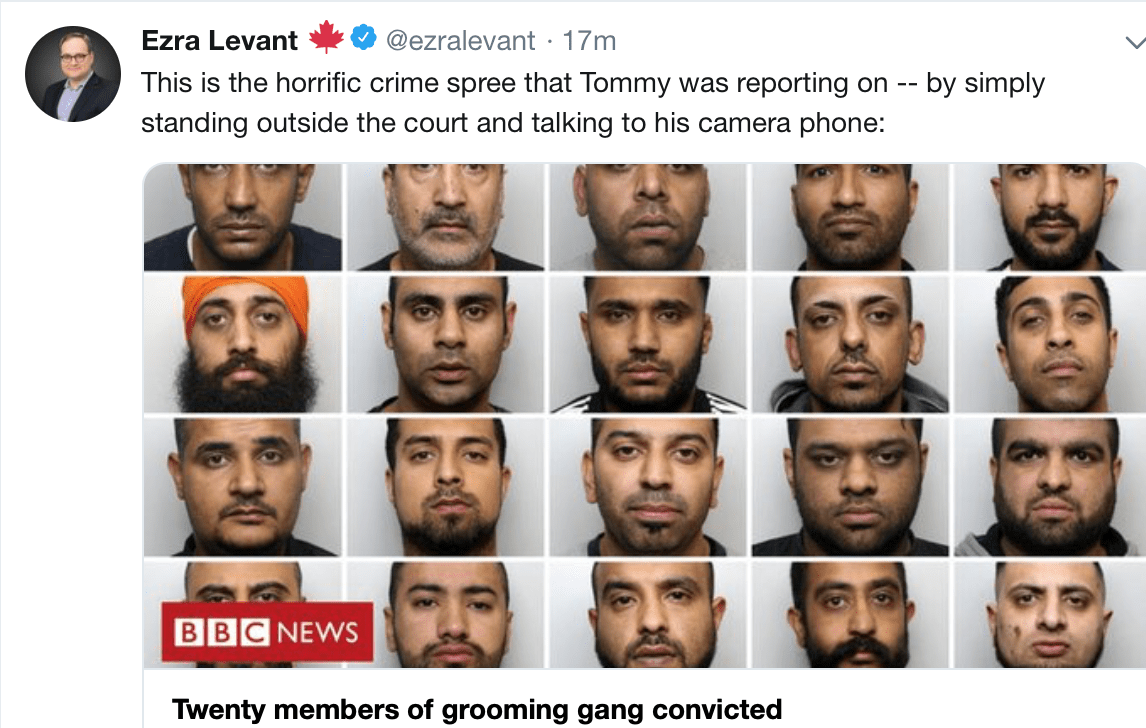
Task: Open 'Twenty members of grooming gang convicted' headline
Action: [x=477, y=710]
